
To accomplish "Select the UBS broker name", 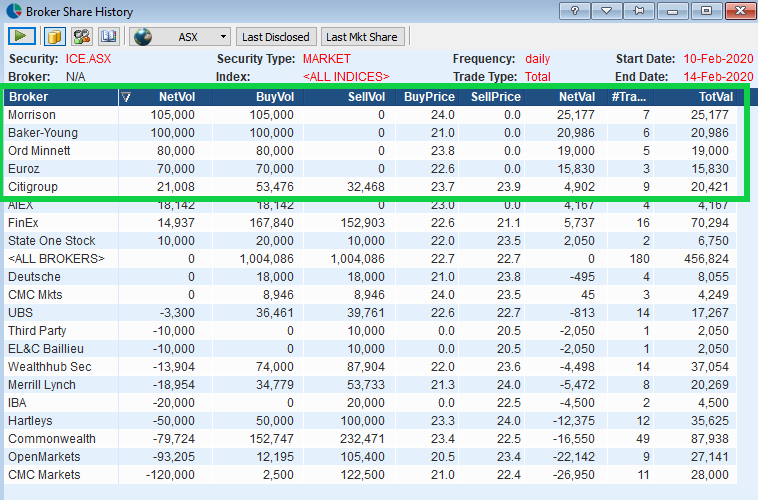I will [x=20, y=313].
